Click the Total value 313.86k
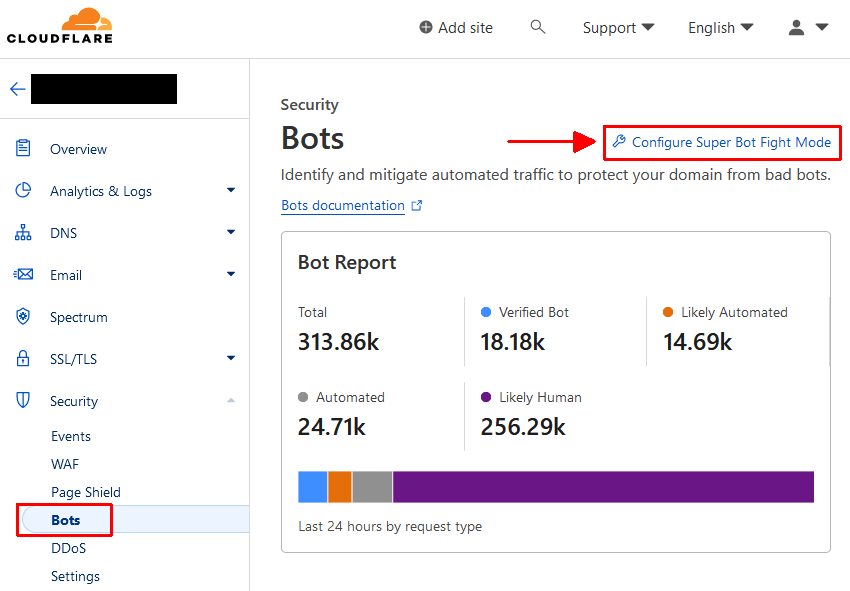850x591 pixels. click(x=338, y=342)
